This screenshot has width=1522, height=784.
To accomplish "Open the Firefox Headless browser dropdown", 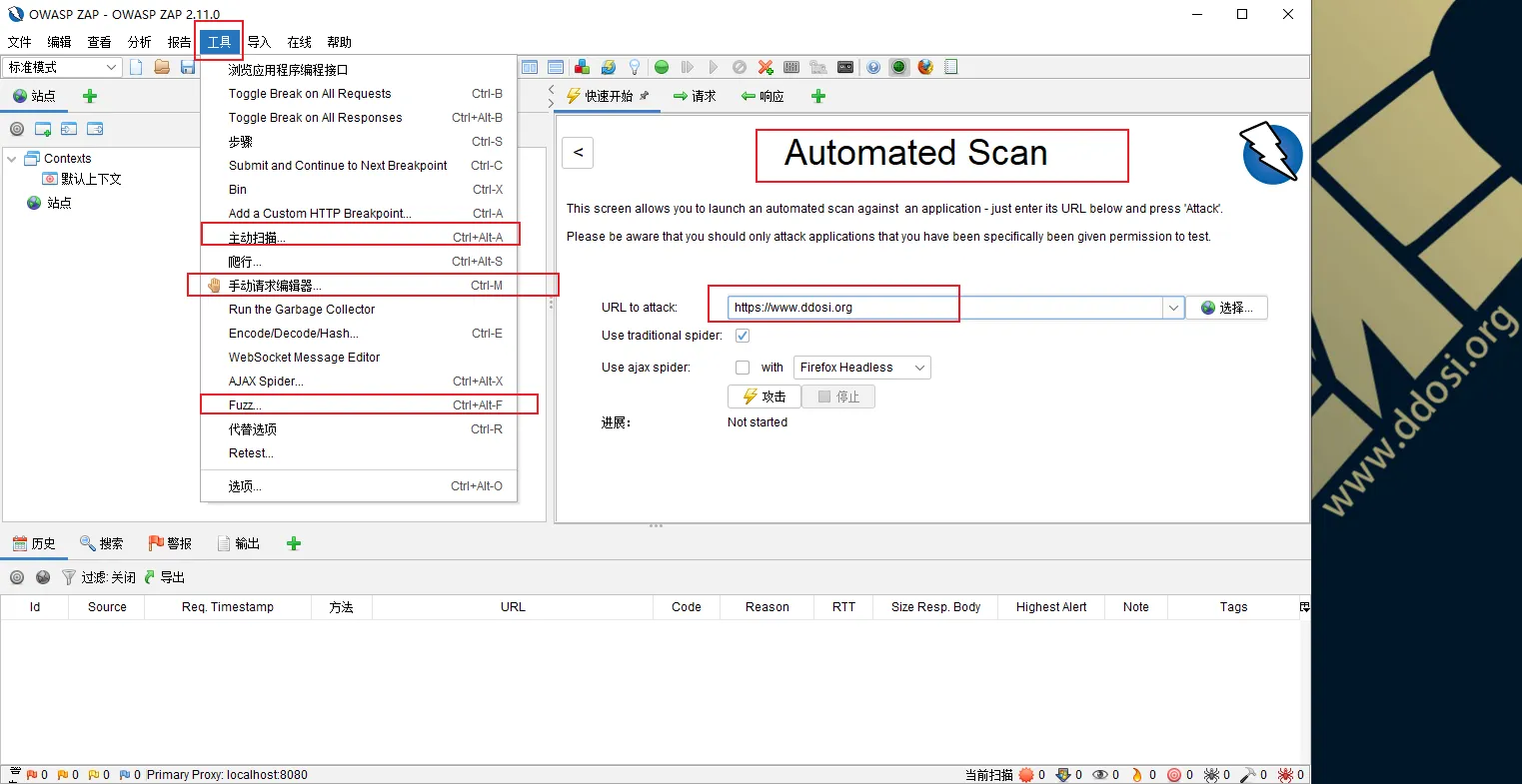I will 861,368.
